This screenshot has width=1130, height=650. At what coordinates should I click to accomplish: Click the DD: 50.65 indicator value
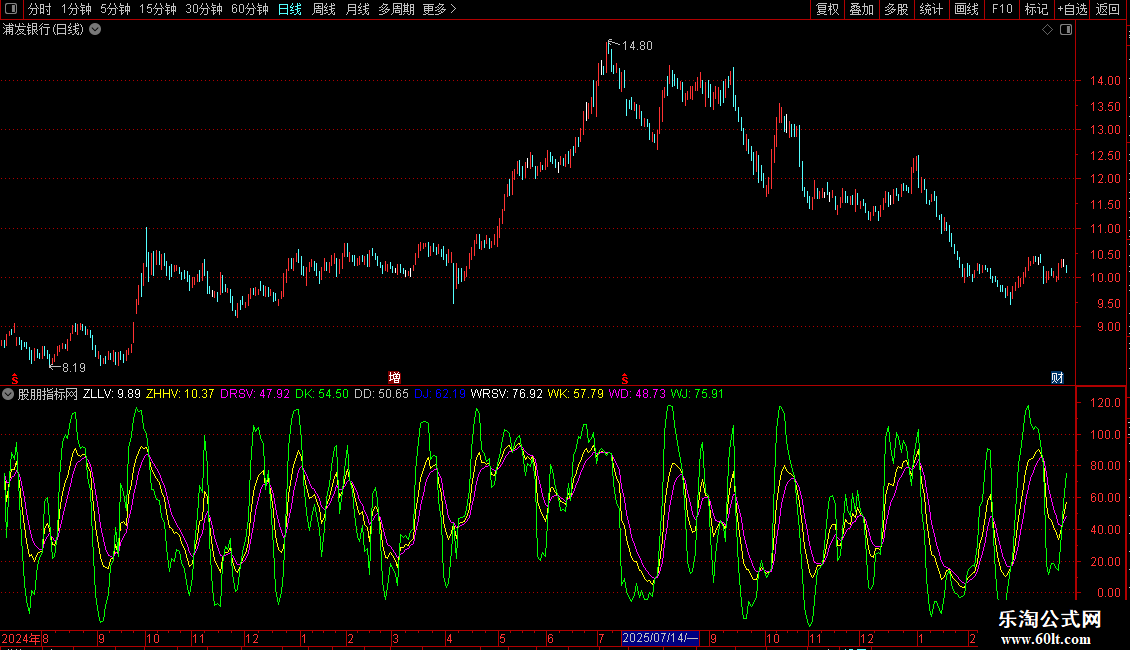pyautogui.click(x=381, y=394)
